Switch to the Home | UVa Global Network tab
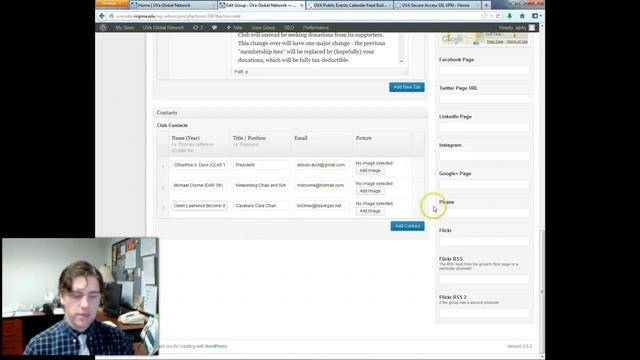The image size is (640, 360). click(x=173, y=5)
